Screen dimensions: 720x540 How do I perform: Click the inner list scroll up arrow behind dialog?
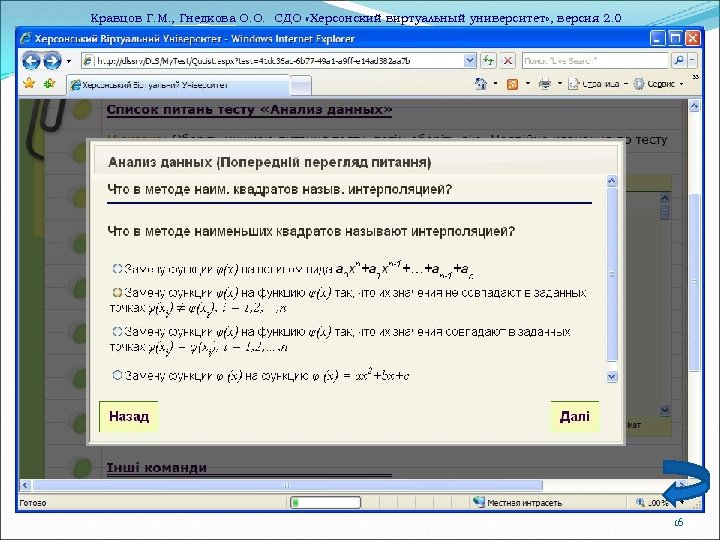(664, 198)
